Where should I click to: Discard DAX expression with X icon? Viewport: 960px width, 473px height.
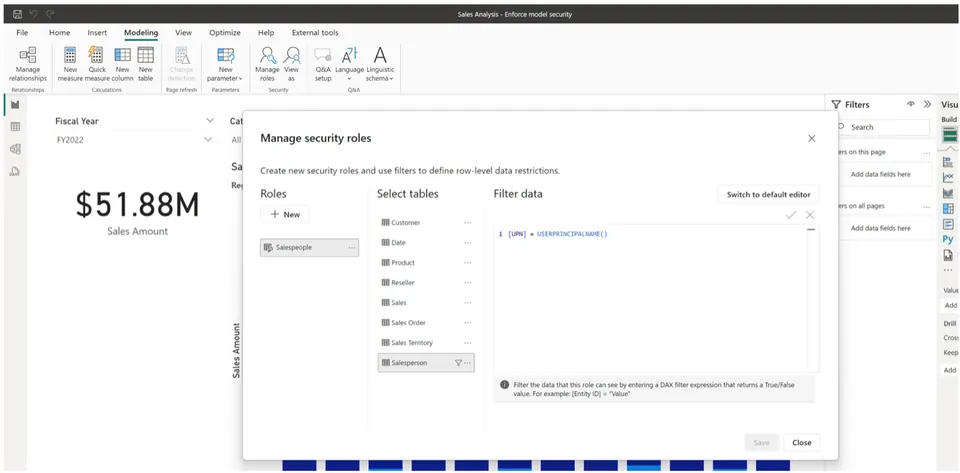(x=810, y=215)
